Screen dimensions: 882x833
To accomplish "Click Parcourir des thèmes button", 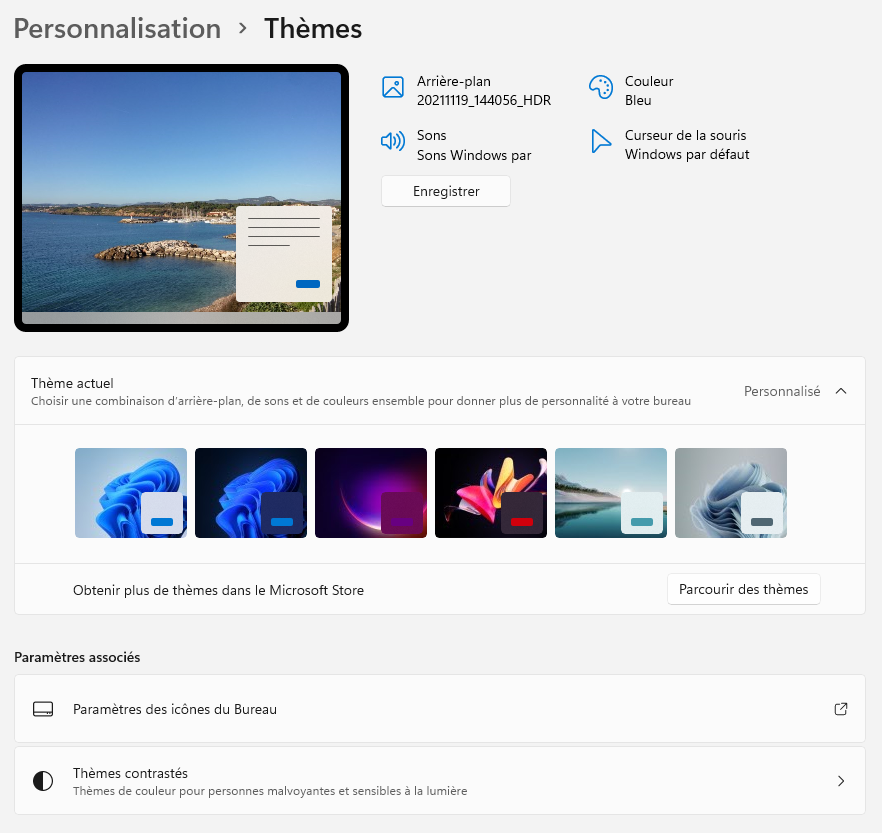I will click(x=744, y=589).
